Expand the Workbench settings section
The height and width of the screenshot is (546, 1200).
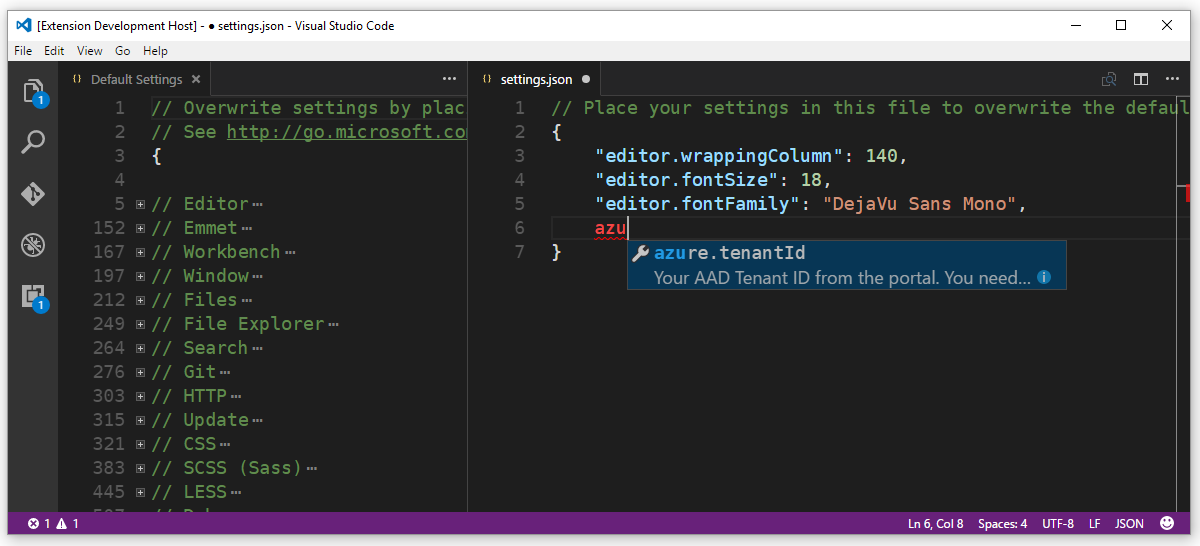pos(141,252)
